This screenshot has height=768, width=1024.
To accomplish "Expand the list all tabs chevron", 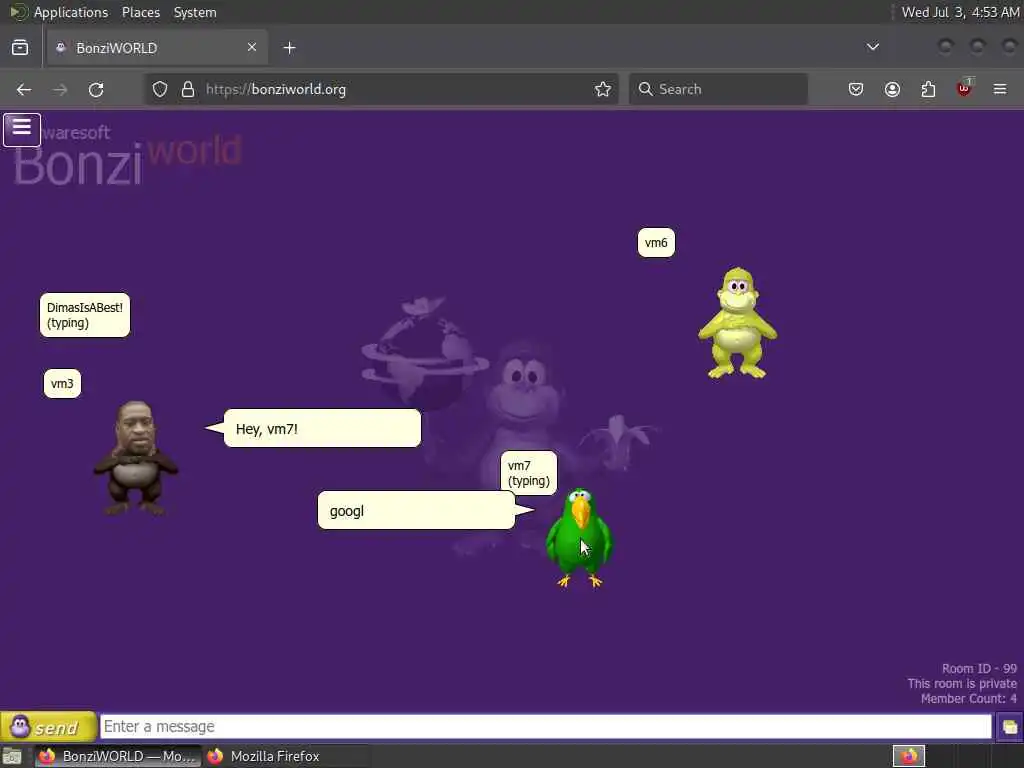I will pyautogui.click(x=872, y=47).
